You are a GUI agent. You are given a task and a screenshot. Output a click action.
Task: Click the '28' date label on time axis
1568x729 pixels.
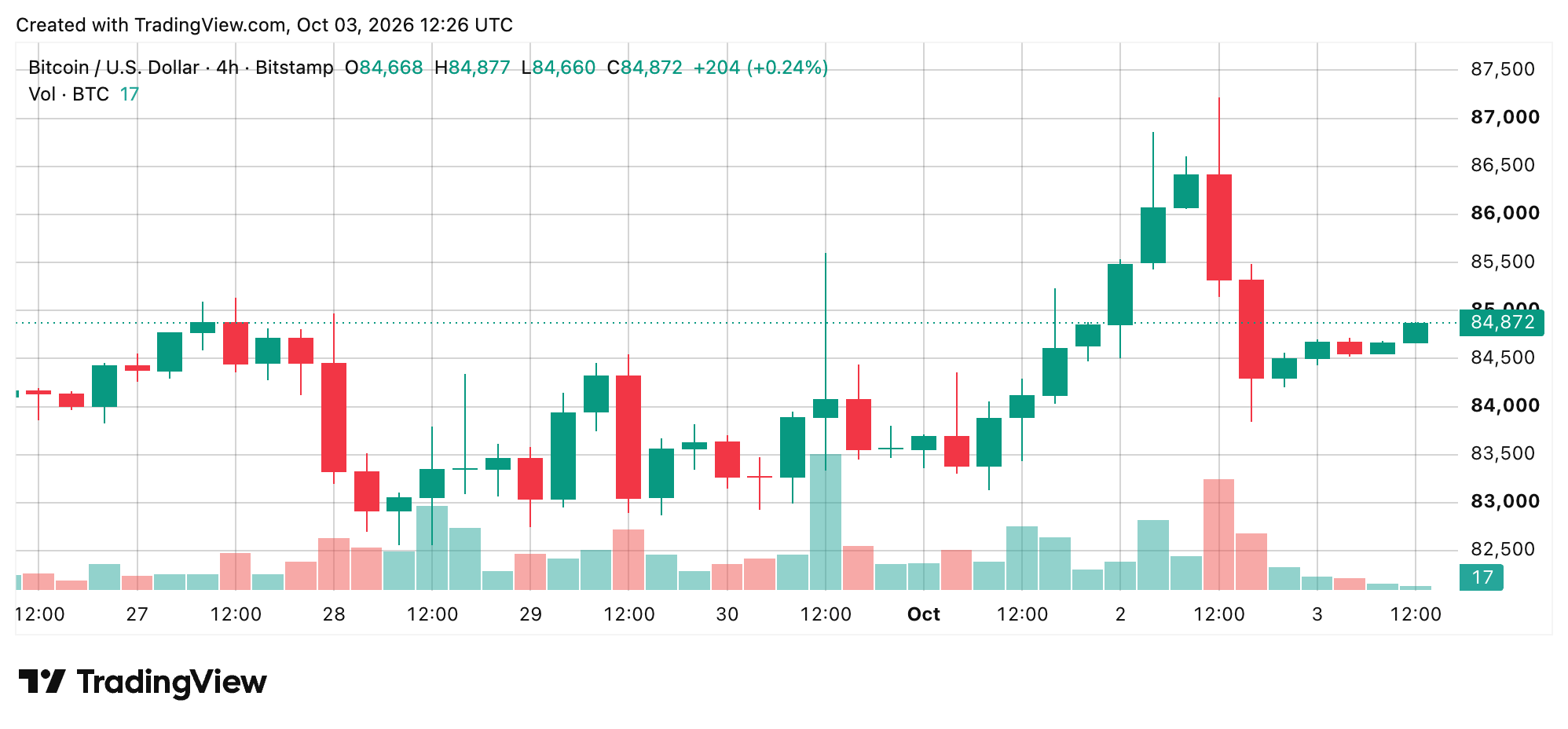334,614
